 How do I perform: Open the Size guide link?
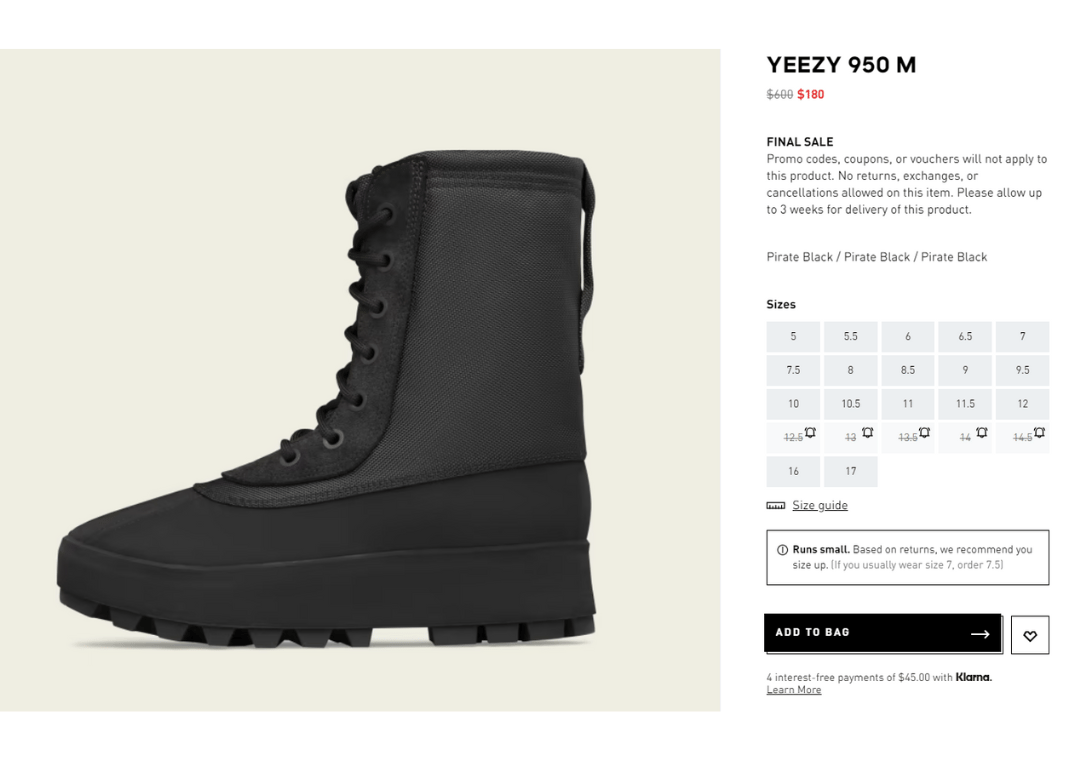tap(820, 506)
